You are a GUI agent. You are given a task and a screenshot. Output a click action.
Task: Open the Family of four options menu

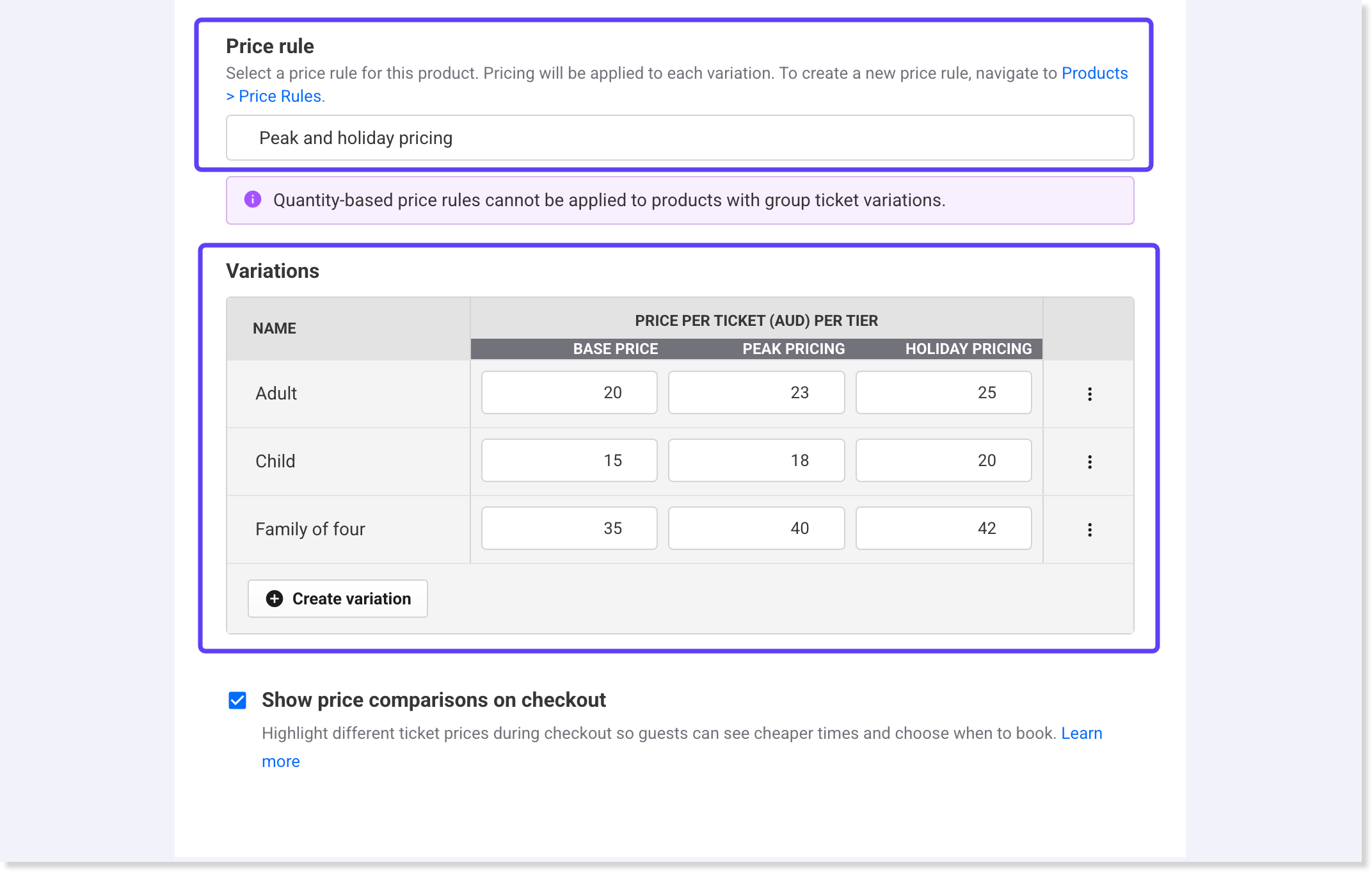pos(1089,529)
